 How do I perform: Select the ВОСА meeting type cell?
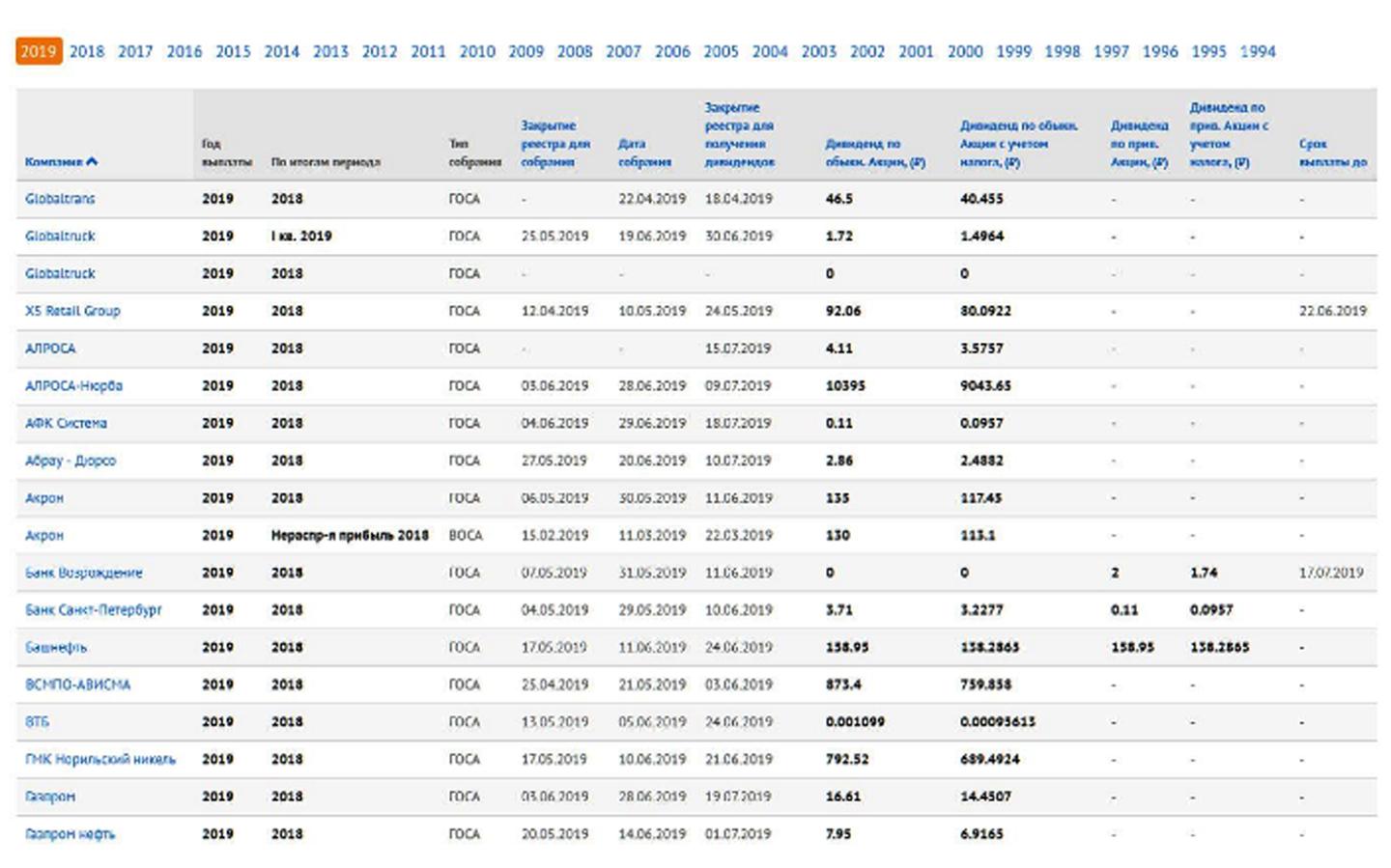tap(466, 535)
